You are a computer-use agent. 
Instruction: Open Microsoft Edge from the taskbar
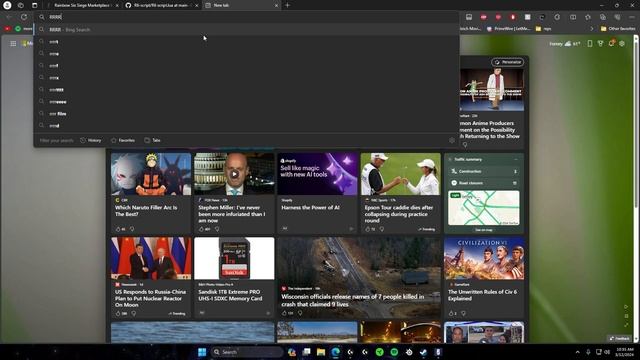(336, 352)
